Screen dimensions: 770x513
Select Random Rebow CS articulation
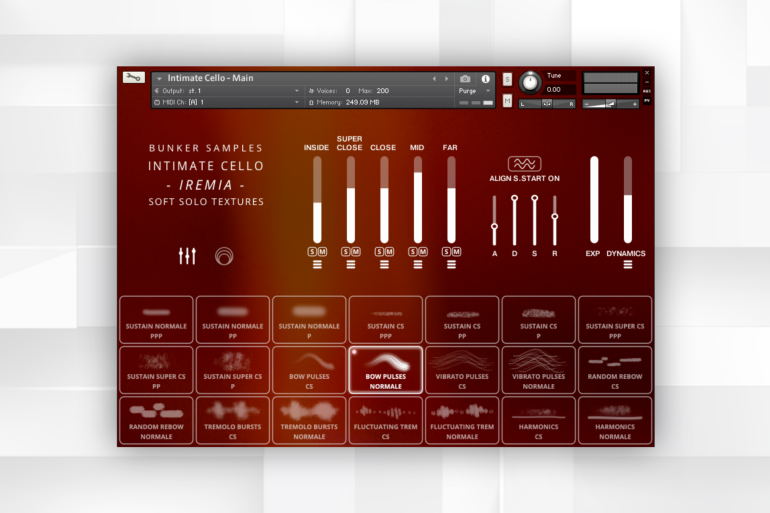(615, 370)
